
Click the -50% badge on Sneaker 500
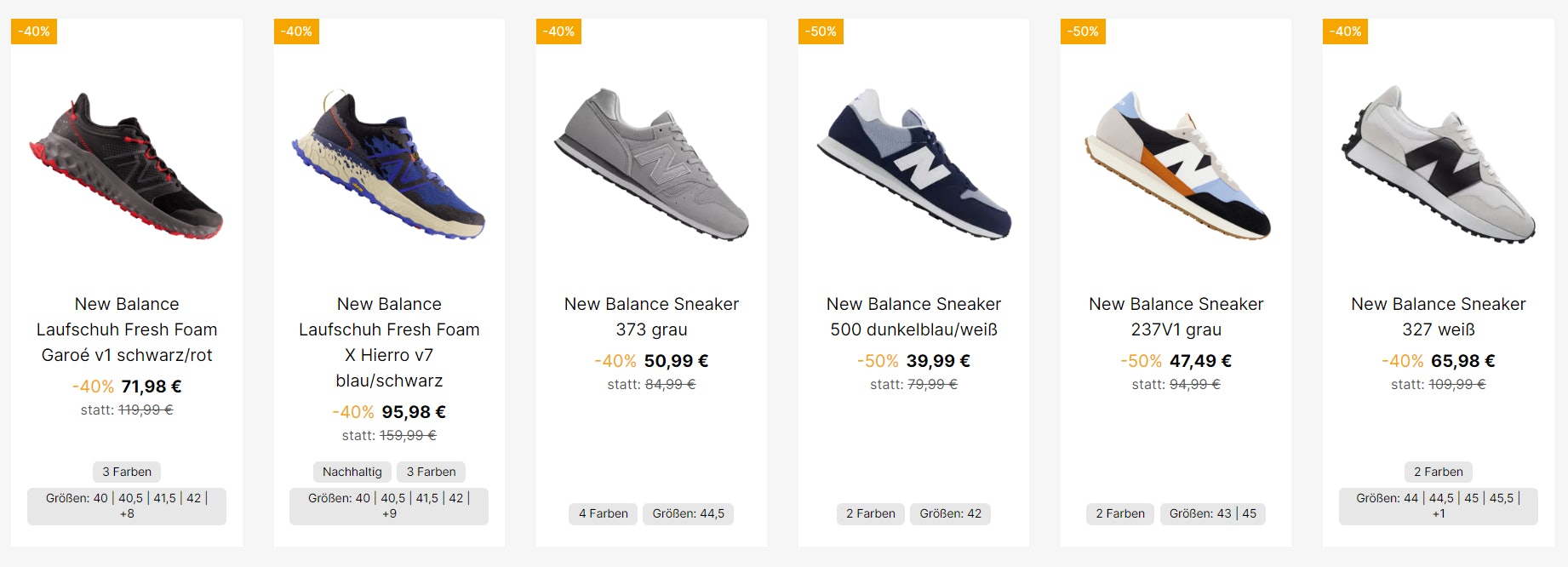[x=820, y=31]
